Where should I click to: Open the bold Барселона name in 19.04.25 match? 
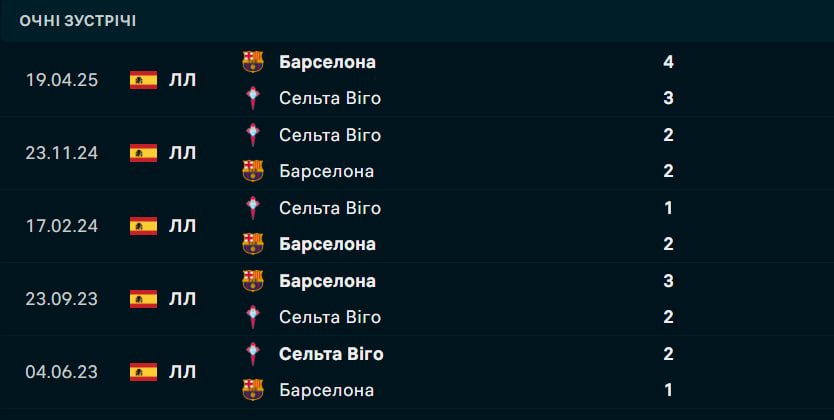(327, 62)
